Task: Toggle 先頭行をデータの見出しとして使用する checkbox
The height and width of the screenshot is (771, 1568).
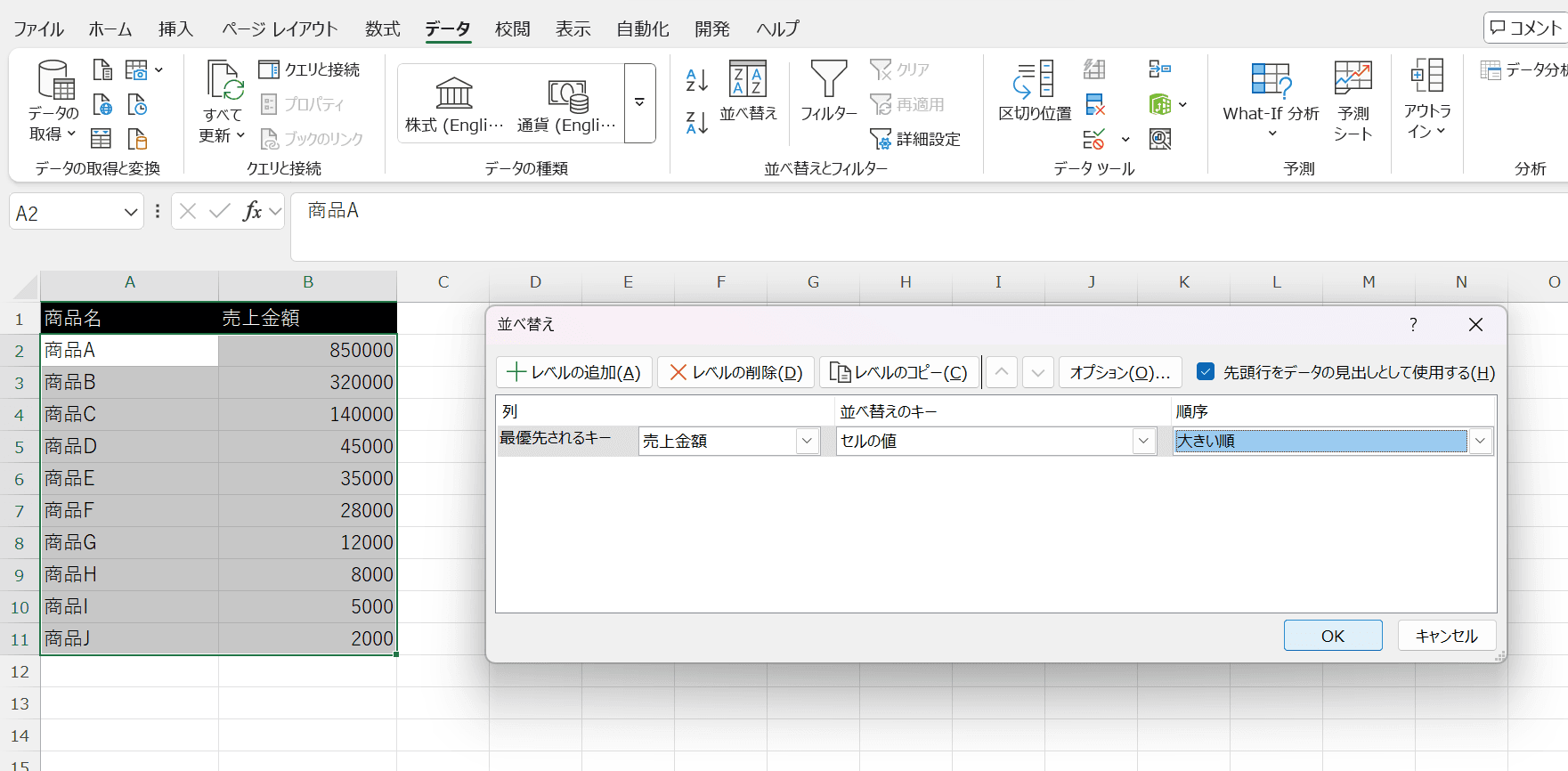Action: [1206, 372]
